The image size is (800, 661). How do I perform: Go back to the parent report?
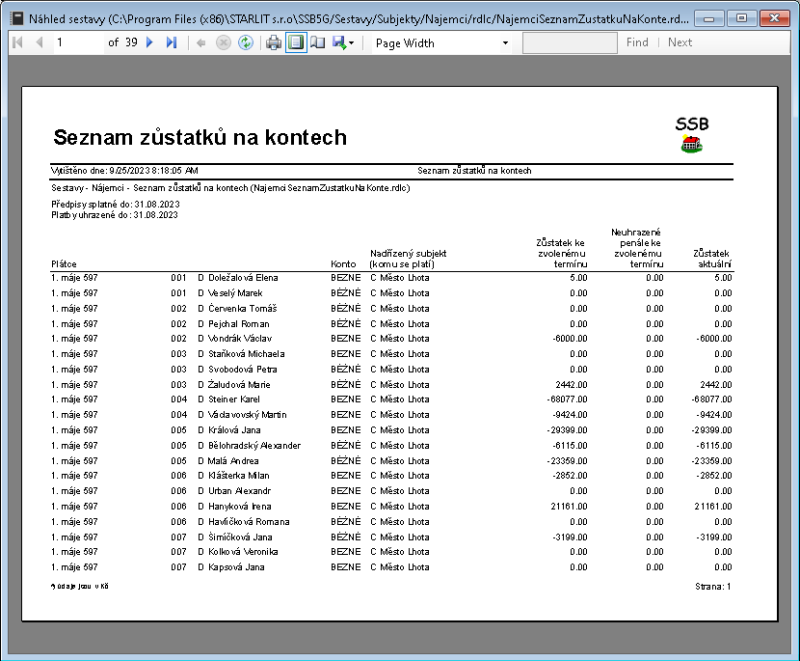(x=201, y=42)
